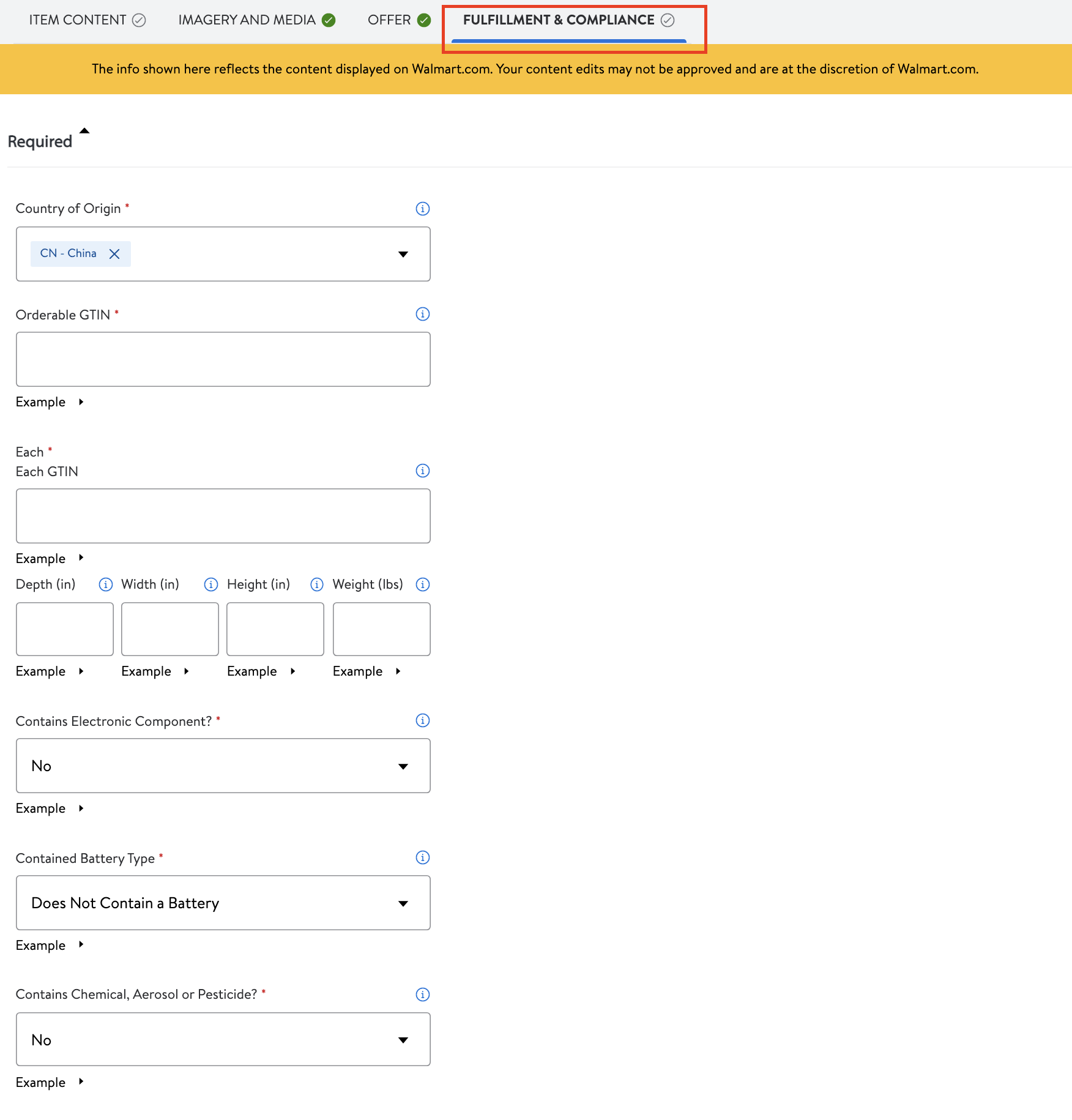The width and height of the screenshot is (1072, 1120).
Task: Collapse the Required section
Action: (x=84, y=130)
